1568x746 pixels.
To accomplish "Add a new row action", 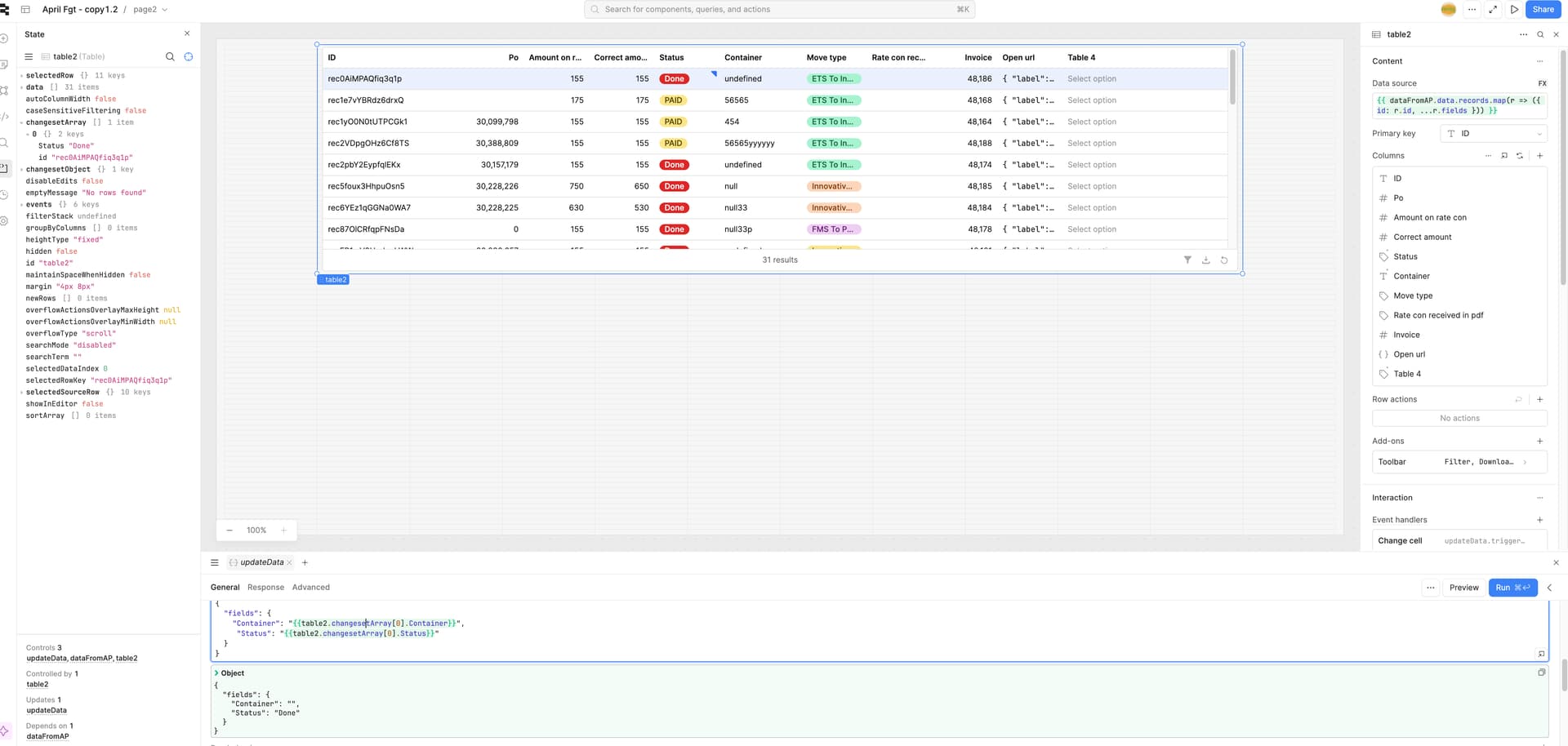I will point(1540,399).
